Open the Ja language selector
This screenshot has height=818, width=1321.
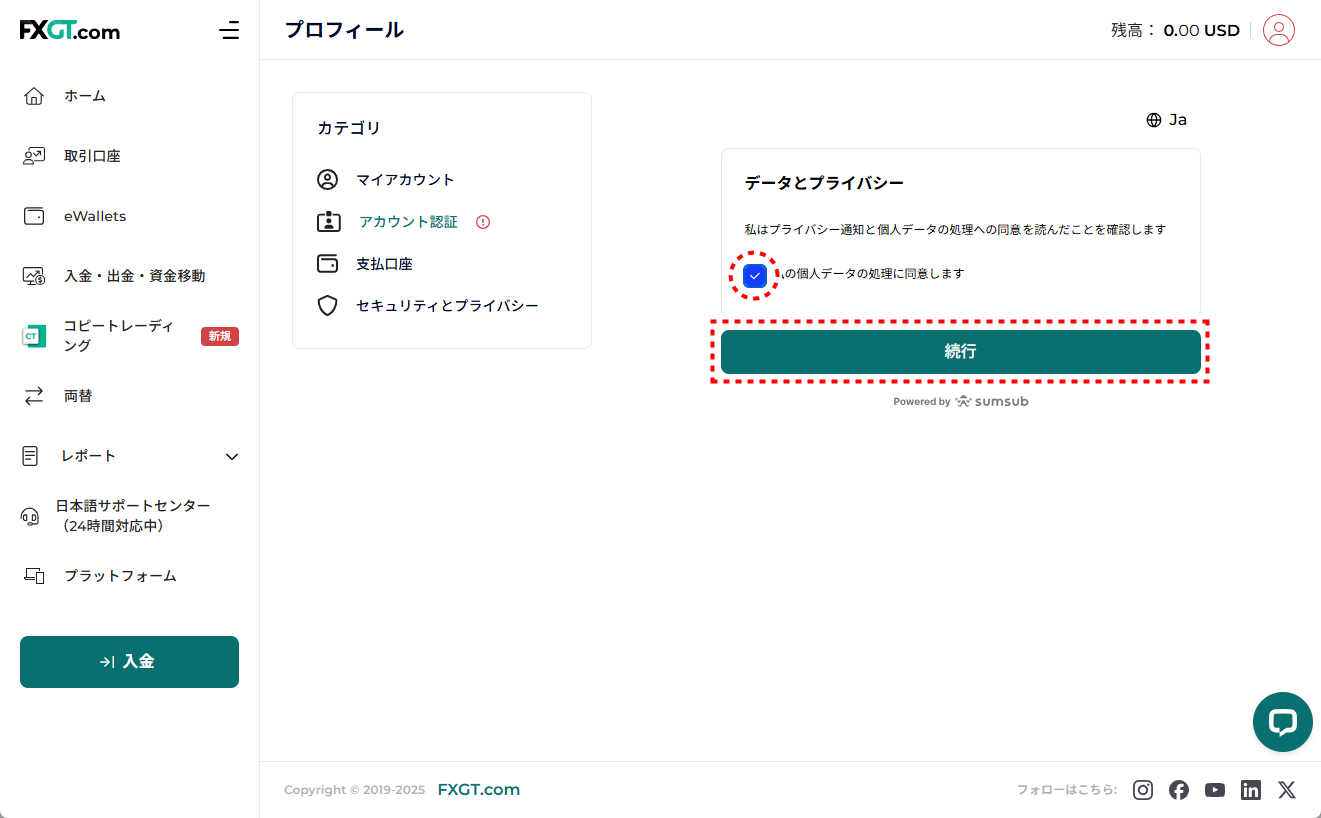pyautogui.click(x=1166, y=120)
